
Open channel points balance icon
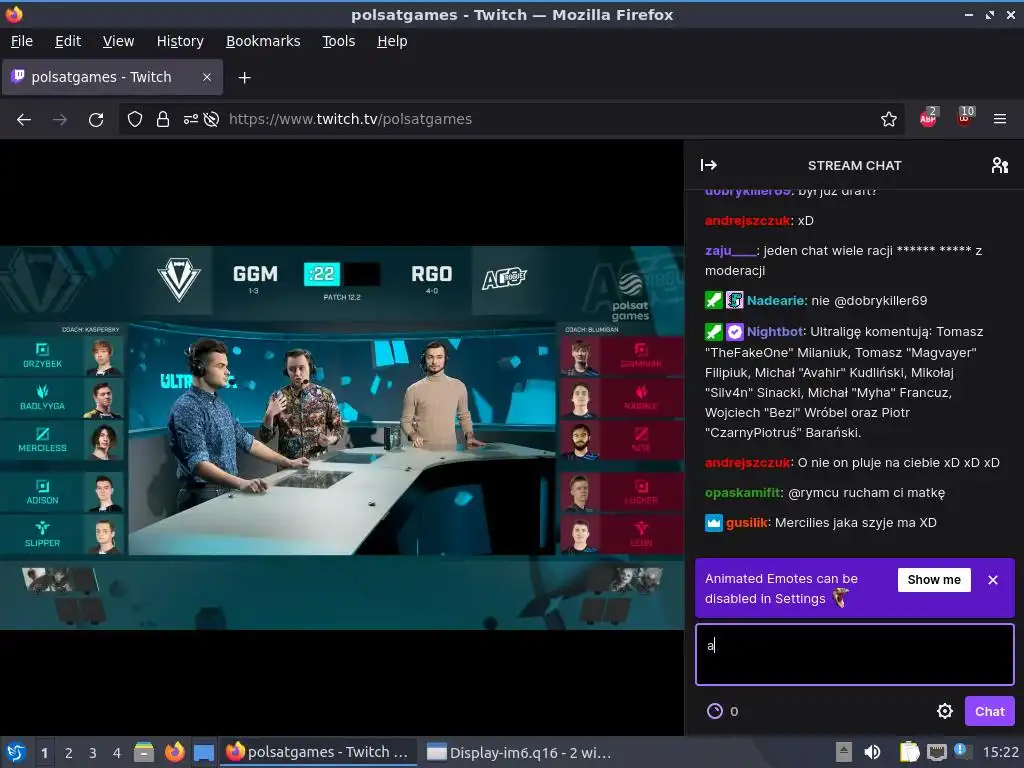click(x=715, y=711)
